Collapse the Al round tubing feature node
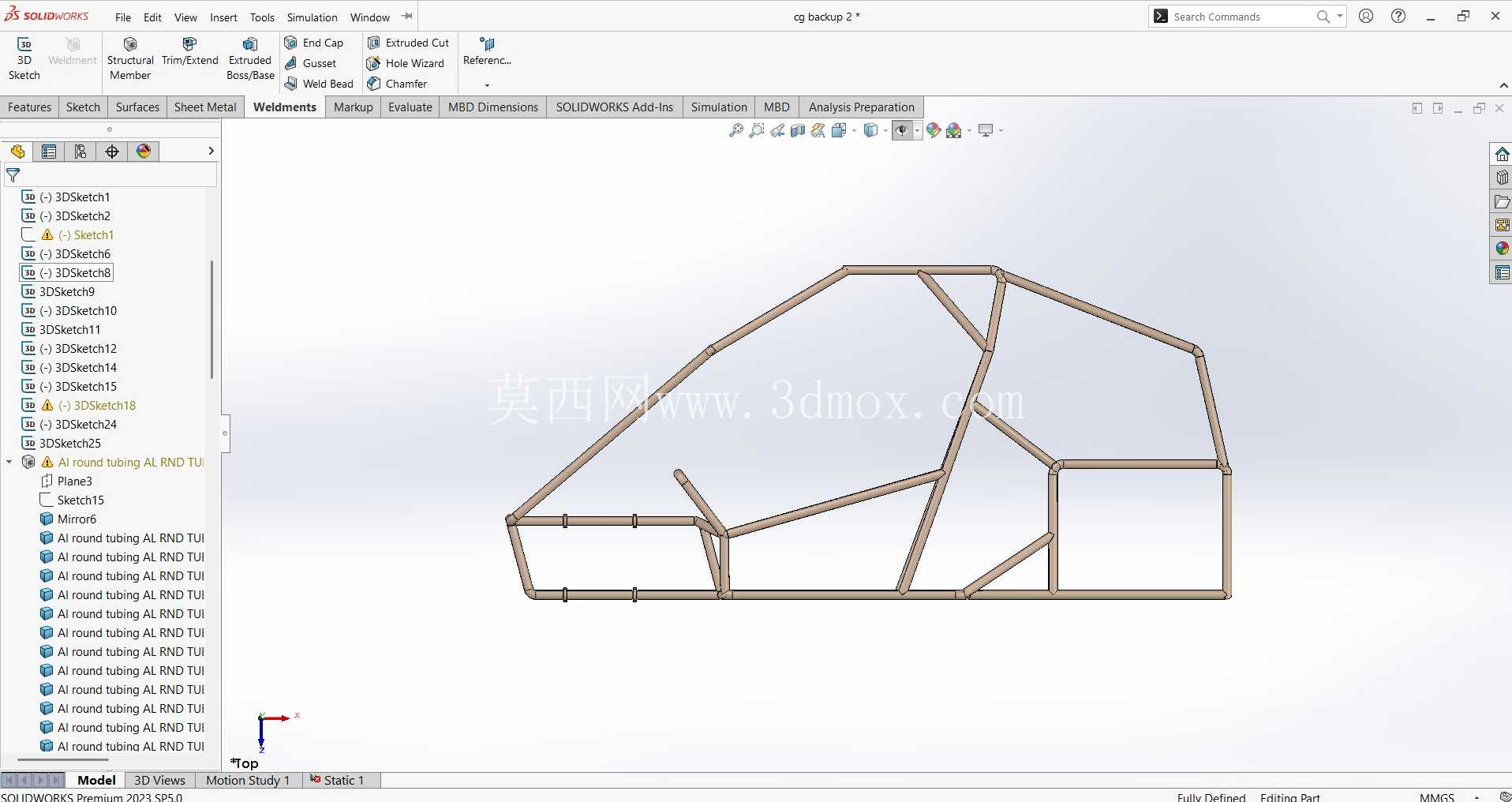 (x=9, y=463)
